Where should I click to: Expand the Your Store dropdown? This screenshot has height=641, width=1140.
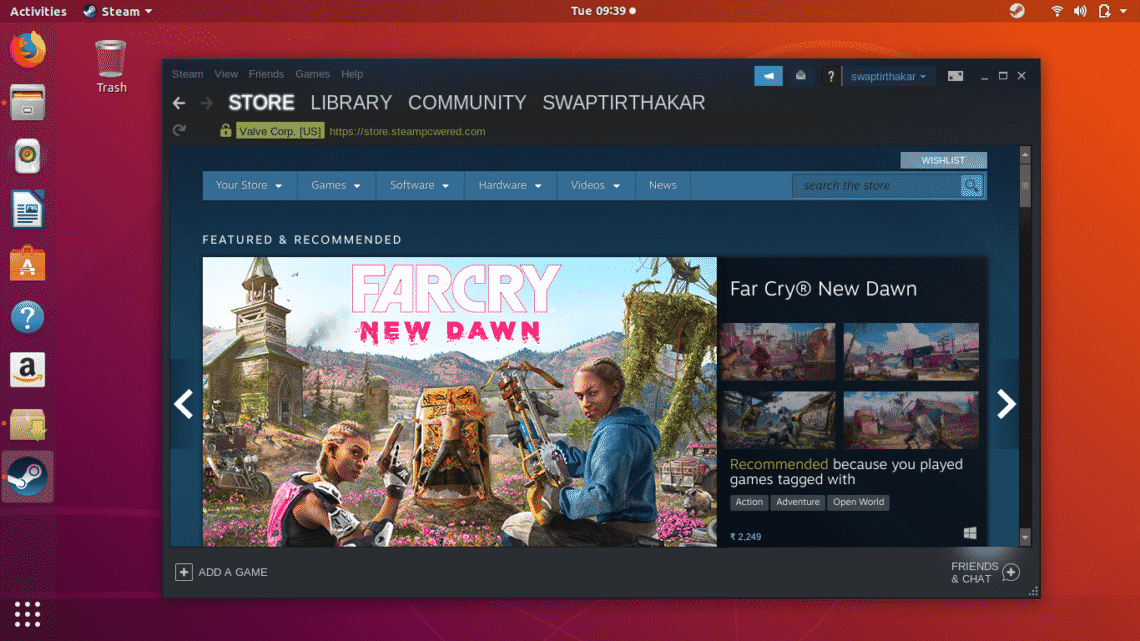249,185
